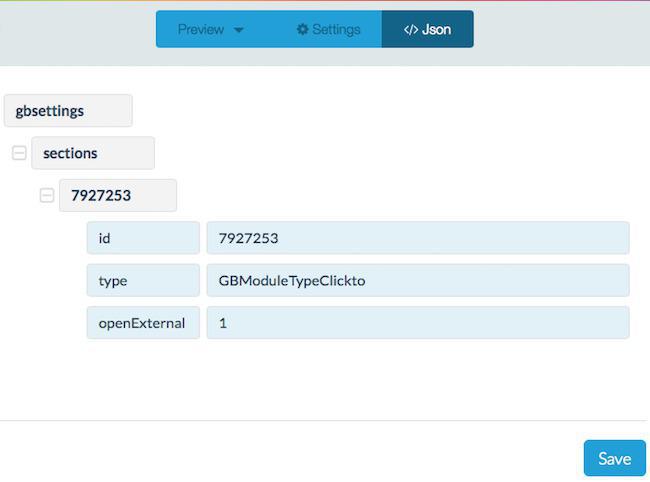Click the id value field containing 7927253
This screenshot has width=650, height=482.
point(417,238)
